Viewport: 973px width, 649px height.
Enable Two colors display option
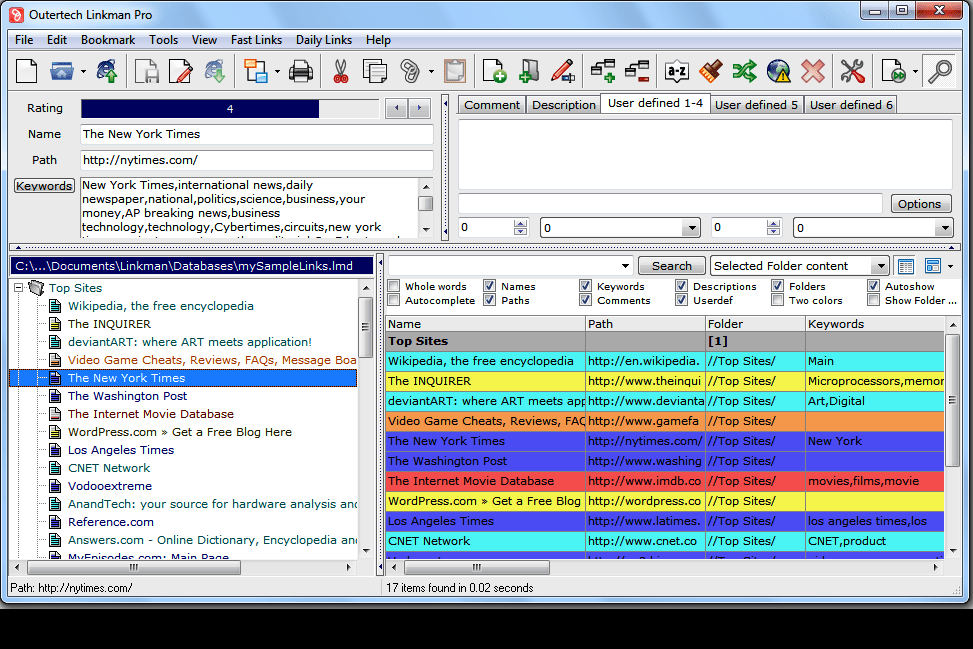click(776, 300)
